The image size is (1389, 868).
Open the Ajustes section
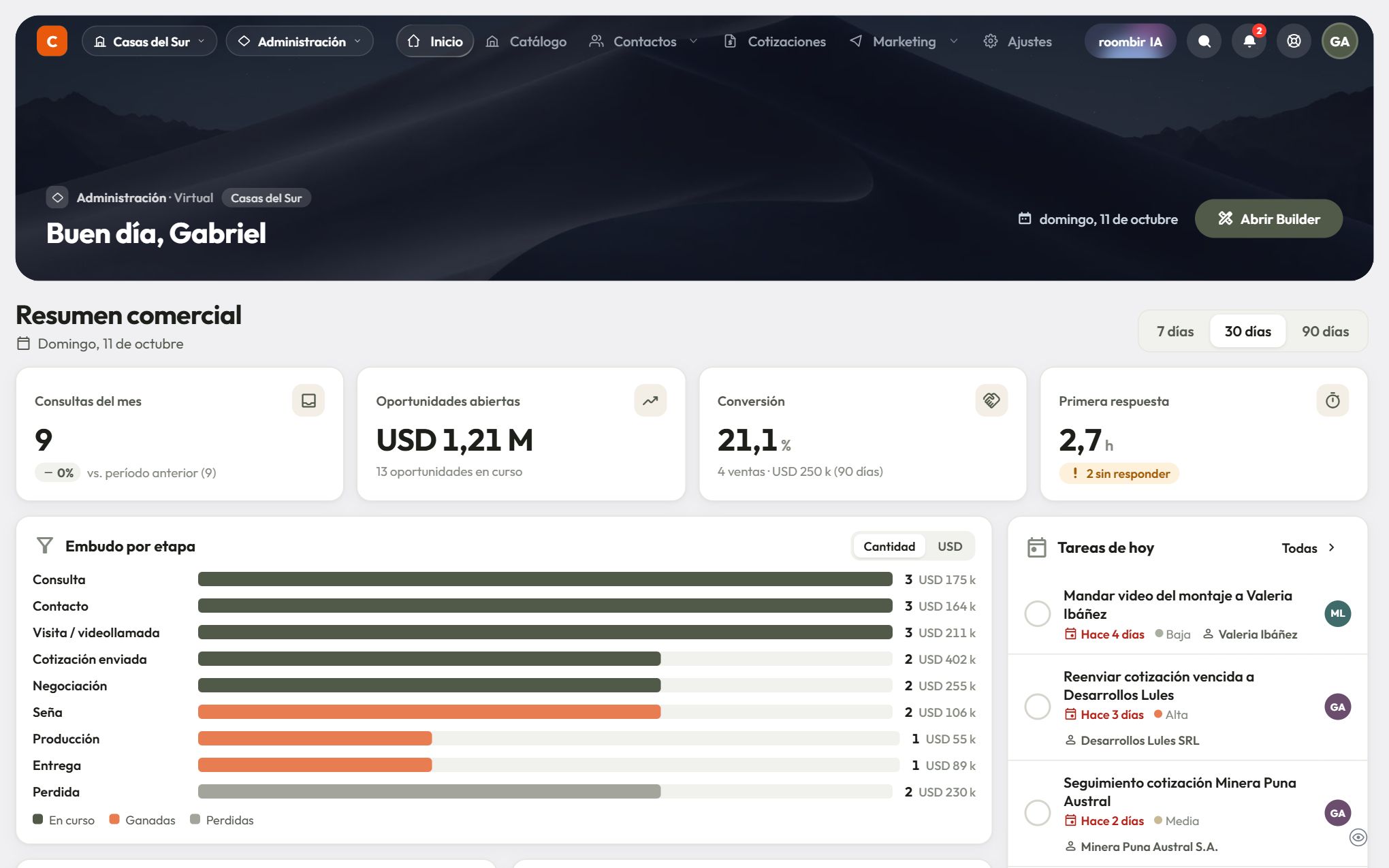[x=1018, y=42]
